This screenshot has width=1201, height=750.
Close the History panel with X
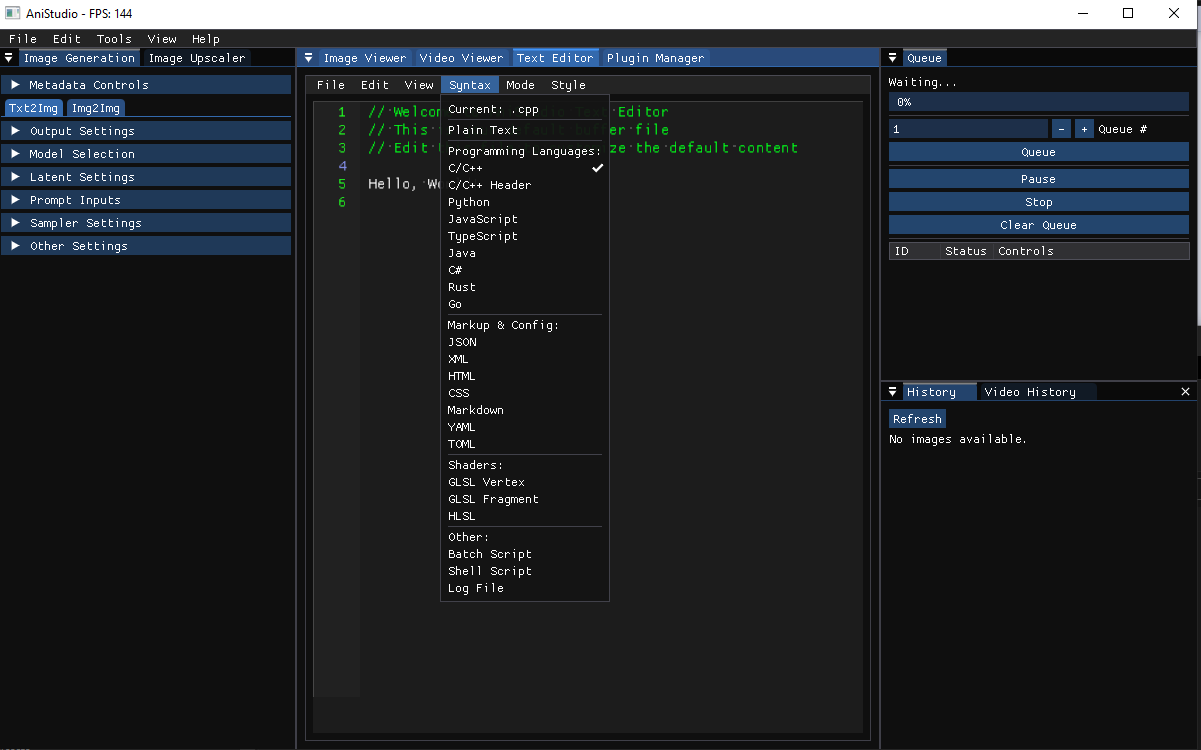tap(1186, 392)
